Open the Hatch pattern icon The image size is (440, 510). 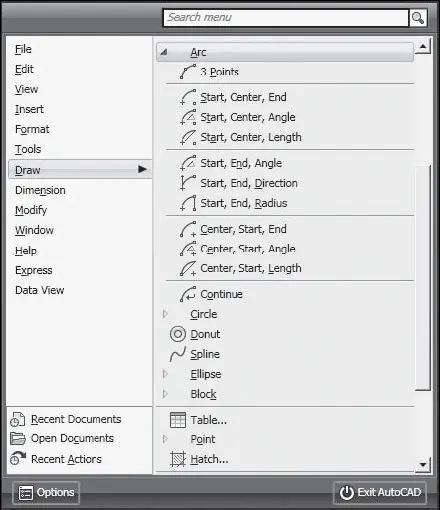(x=178, y=459)
